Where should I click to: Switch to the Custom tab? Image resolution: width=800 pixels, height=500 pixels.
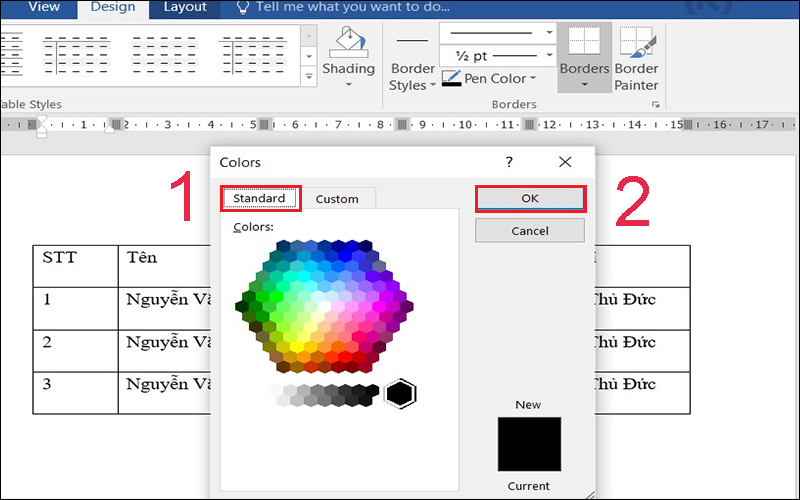click(337, 198)
